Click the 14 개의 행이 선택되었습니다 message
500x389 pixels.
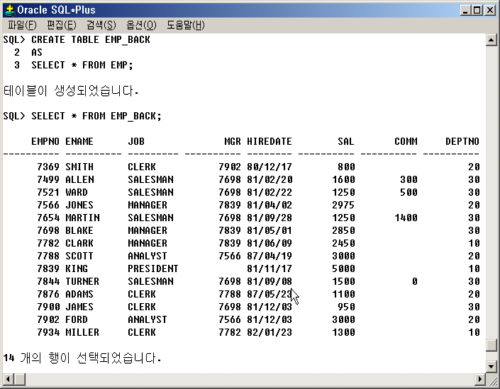coord(82,358)
